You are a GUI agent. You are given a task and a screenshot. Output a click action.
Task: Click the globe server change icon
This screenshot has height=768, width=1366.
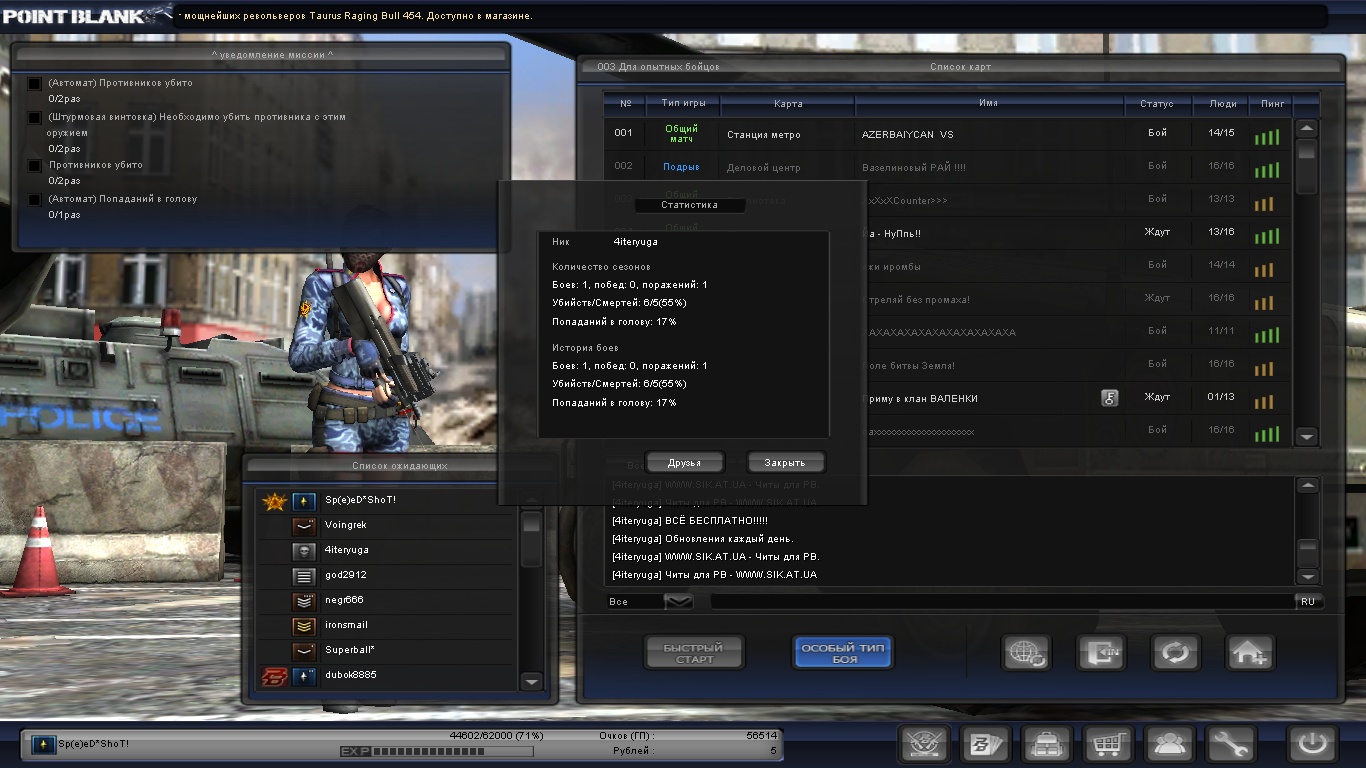(x=1027, y=653)
